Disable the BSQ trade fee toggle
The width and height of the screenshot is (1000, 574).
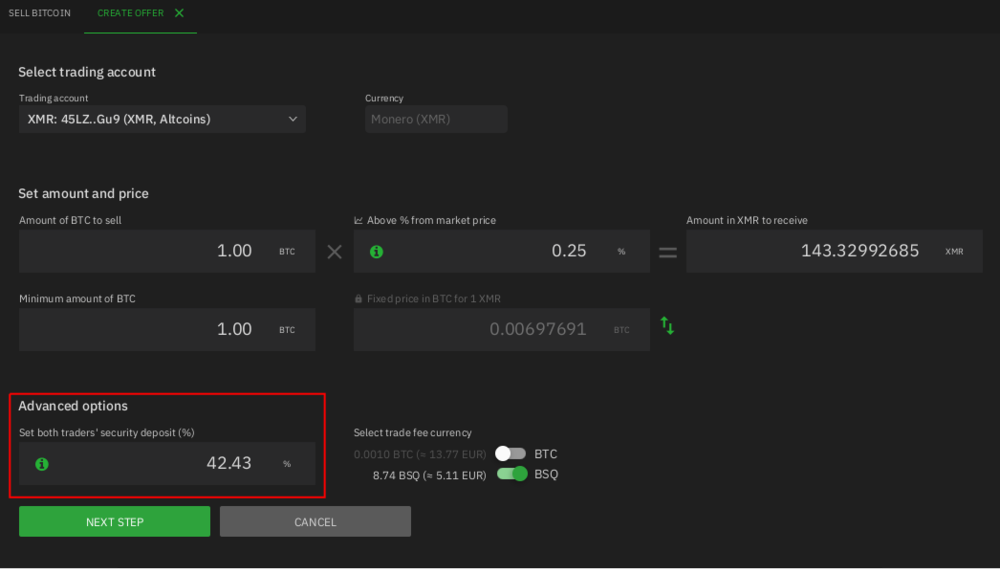tap(512, 474)
